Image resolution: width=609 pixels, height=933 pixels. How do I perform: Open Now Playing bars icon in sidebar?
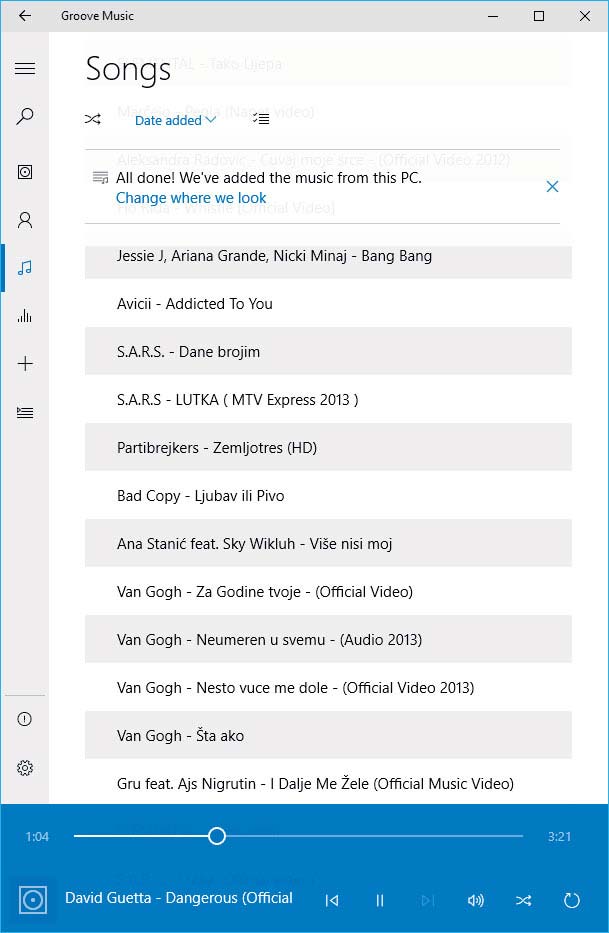pos(24,315)
